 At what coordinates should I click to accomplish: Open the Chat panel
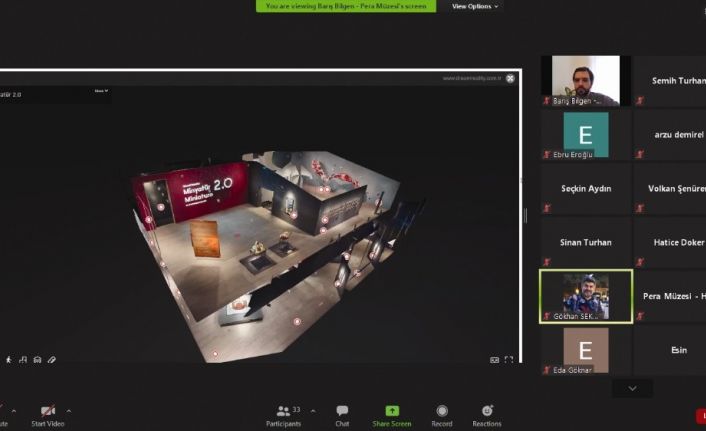[342, 415]
